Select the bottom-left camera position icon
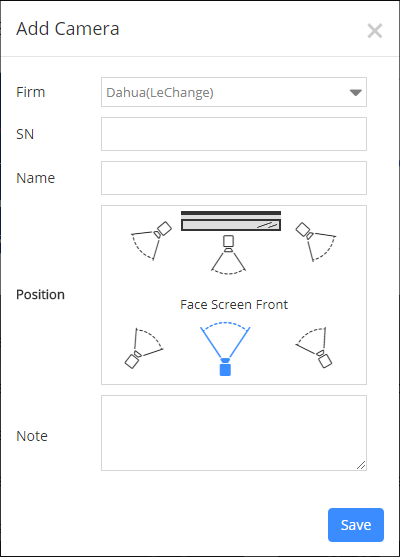The height and width of the screenshot is (557, 400). tap(144, 348)
